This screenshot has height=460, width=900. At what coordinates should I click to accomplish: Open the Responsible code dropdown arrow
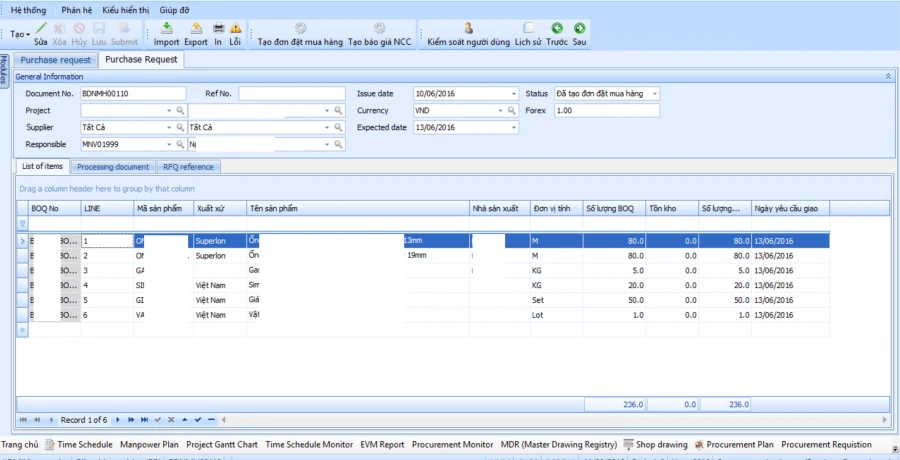point(169,145)
